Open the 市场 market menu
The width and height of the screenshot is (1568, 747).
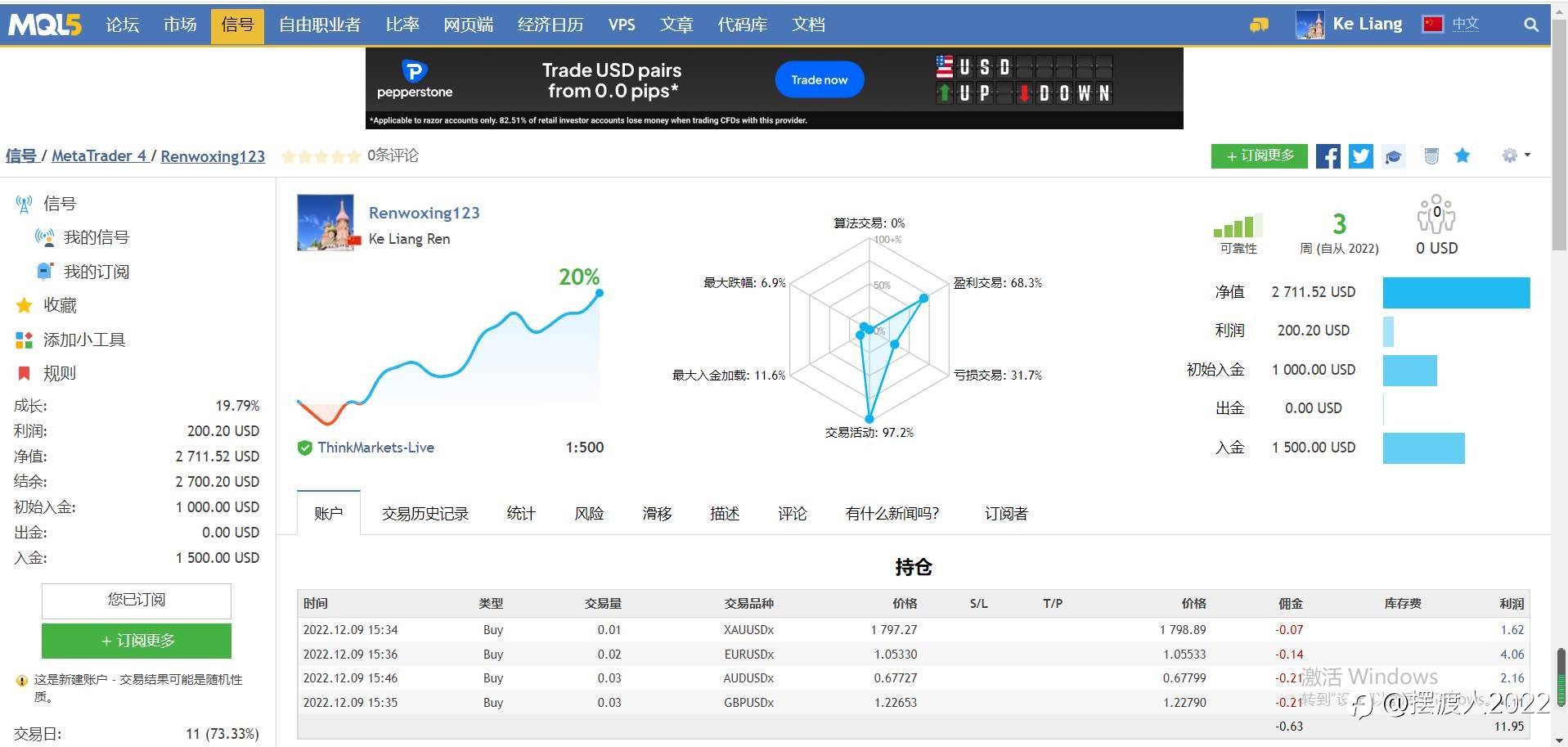click(180, 25)
